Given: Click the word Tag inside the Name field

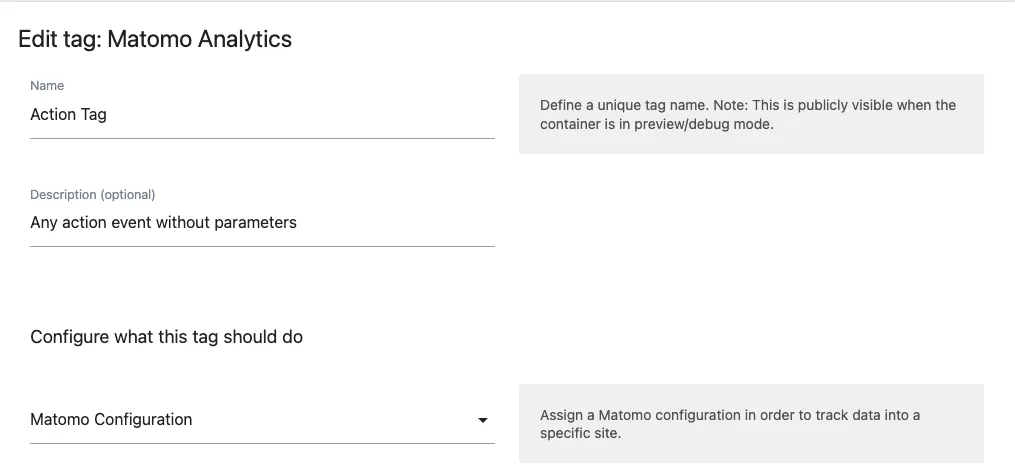Looking at the screenshot, I should click(94, 115).
